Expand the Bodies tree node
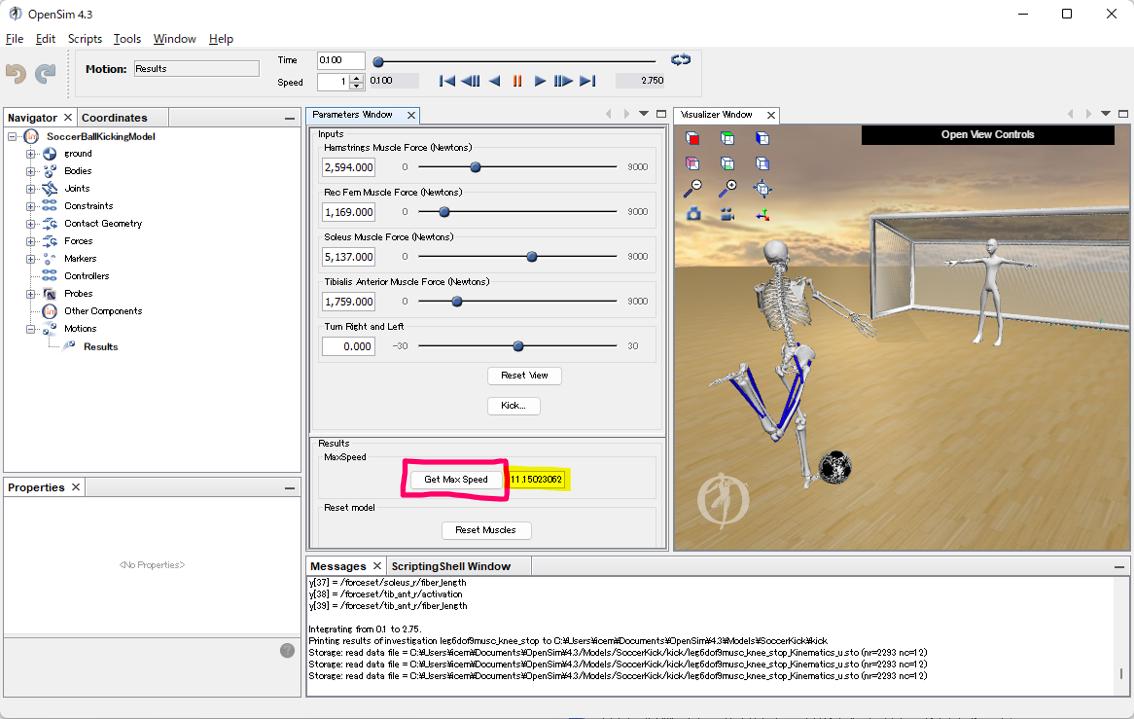The height and width of the screenshot is (719, 1134). pyautogui.click(x=31, y=171)
